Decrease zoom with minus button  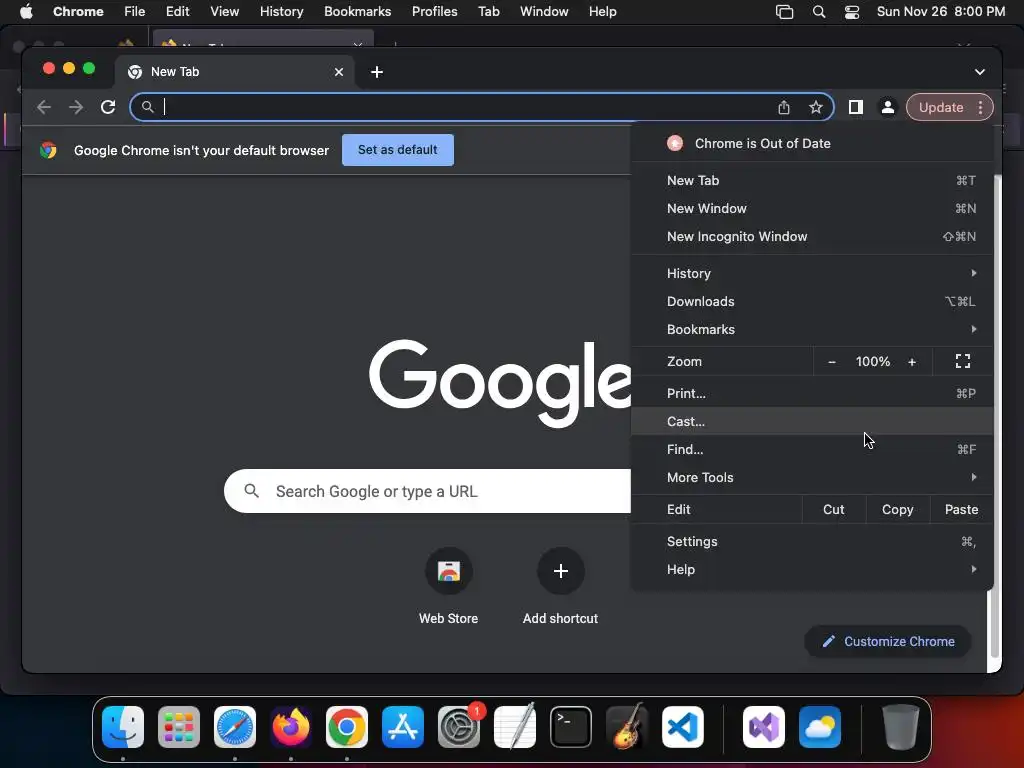(832, 362)
